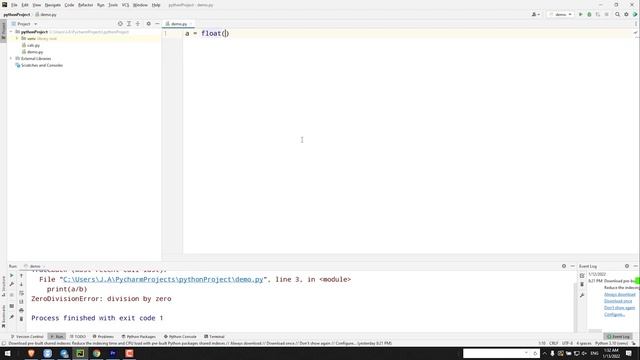Select calc.py in the Project tree
The width and height of the screenshot is (640, 360).
[33, 45]
